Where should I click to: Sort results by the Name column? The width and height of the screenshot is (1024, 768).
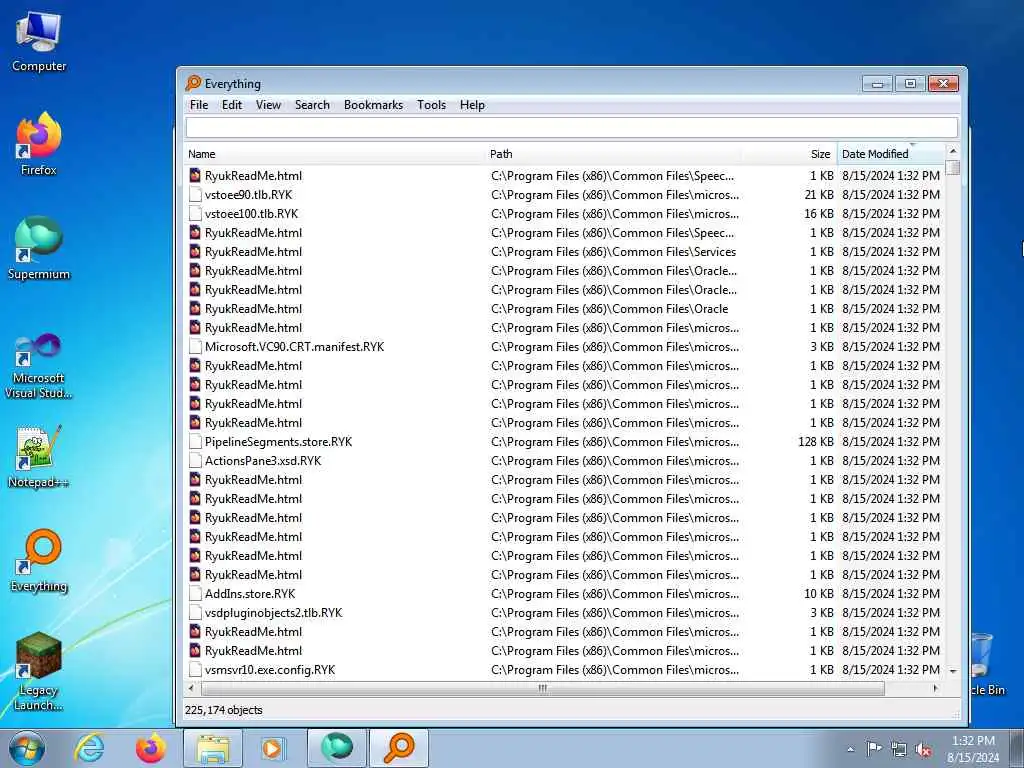pyautogui.click(x=335, y=154)
